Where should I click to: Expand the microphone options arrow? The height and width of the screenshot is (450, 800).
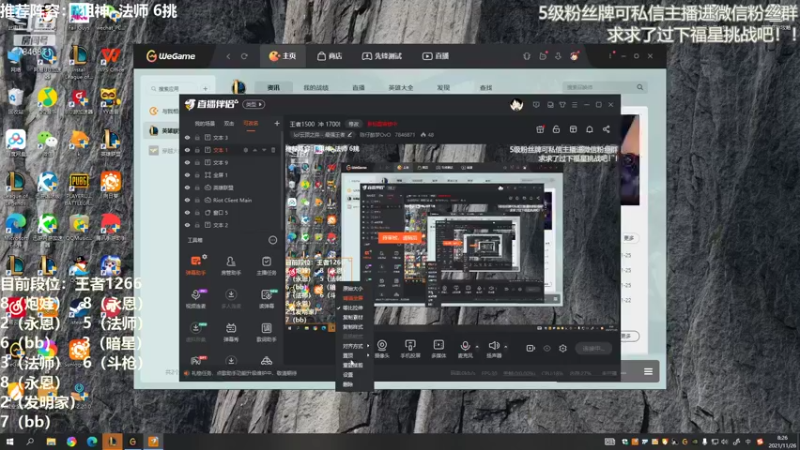pyautogui.click(x=477, y=347)
